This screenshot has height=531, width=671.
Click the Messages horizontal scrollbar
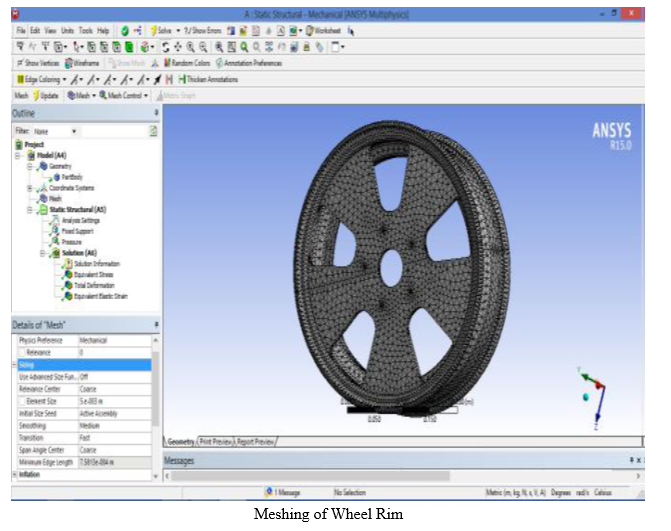click(310, 476)
